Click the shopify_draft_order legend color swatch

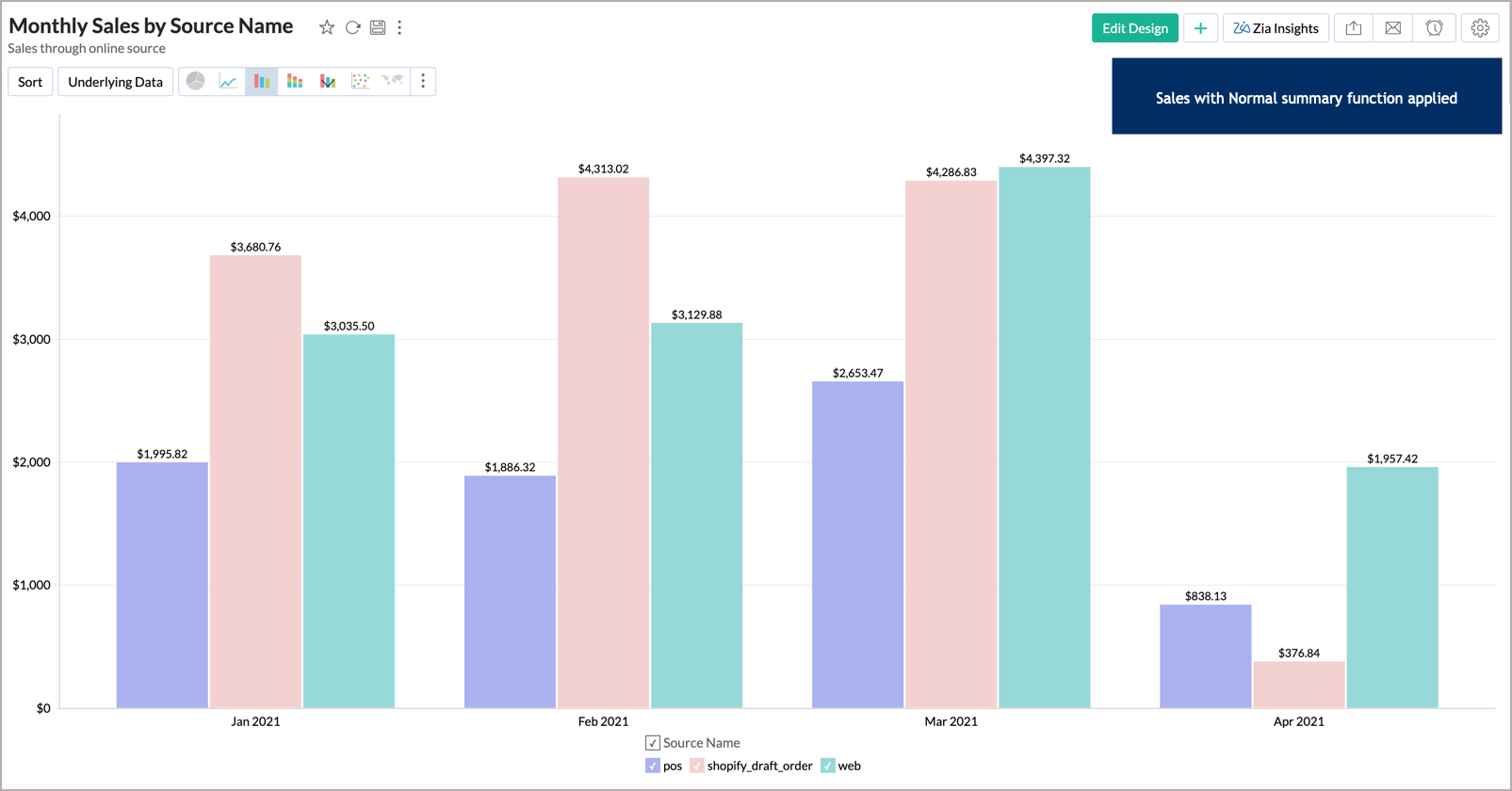[x=697, y=766]
